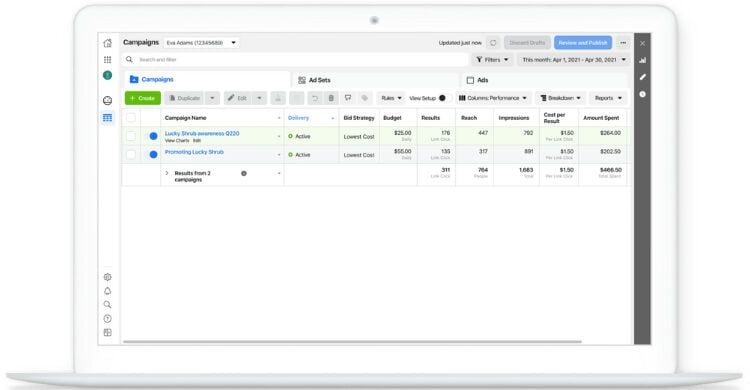
Task: Open the notifications bell icon
Action: pos(108,291)
